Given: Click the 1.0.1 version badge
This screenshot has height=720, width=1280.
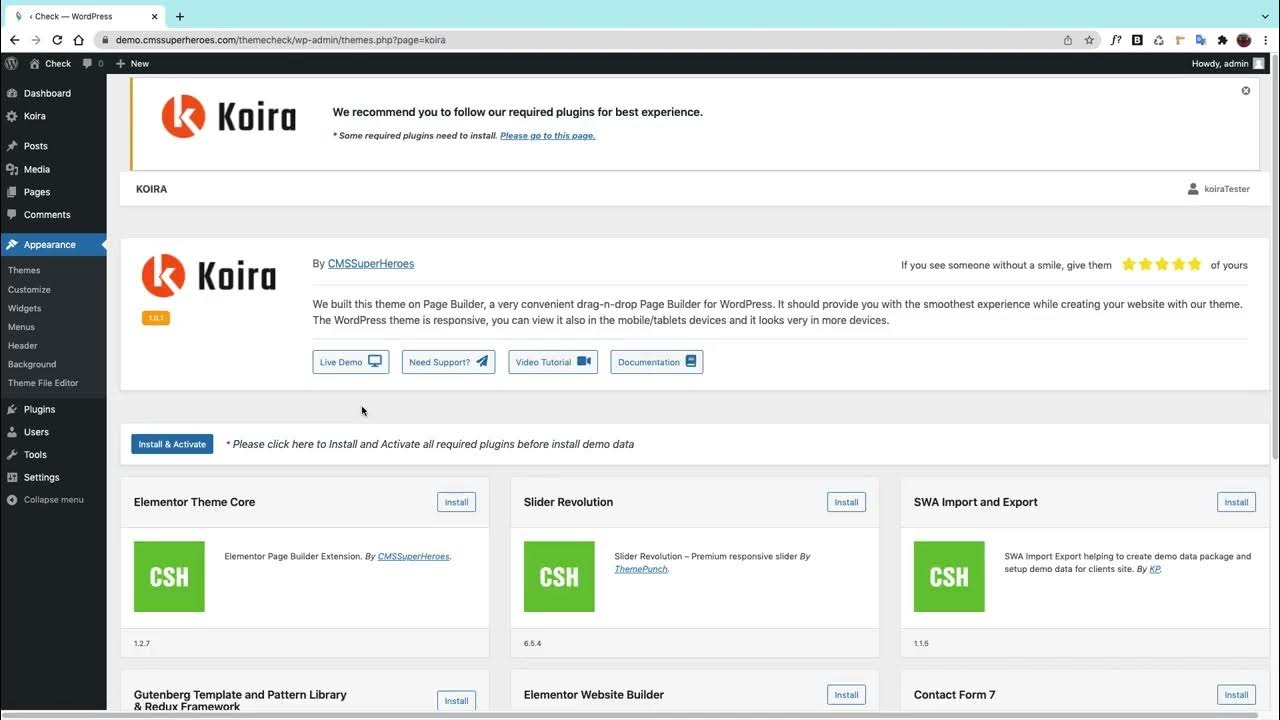Looking at the screenshot, I should pyautogui.click(x=156, y=318).
